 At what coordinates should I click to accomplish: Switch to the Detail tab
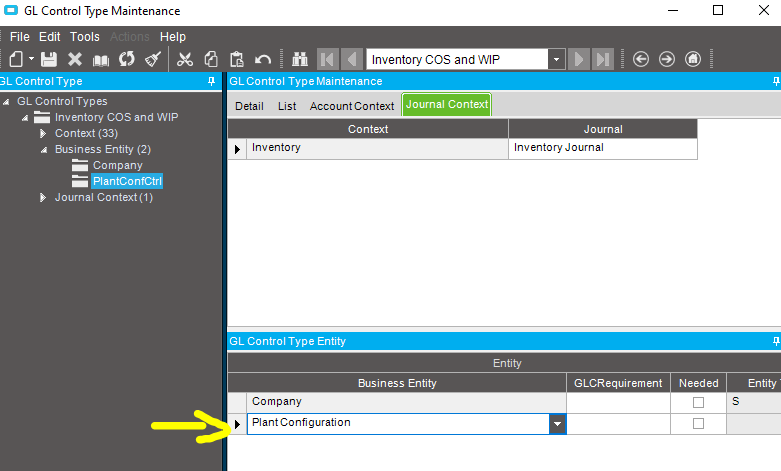[249, 106]
